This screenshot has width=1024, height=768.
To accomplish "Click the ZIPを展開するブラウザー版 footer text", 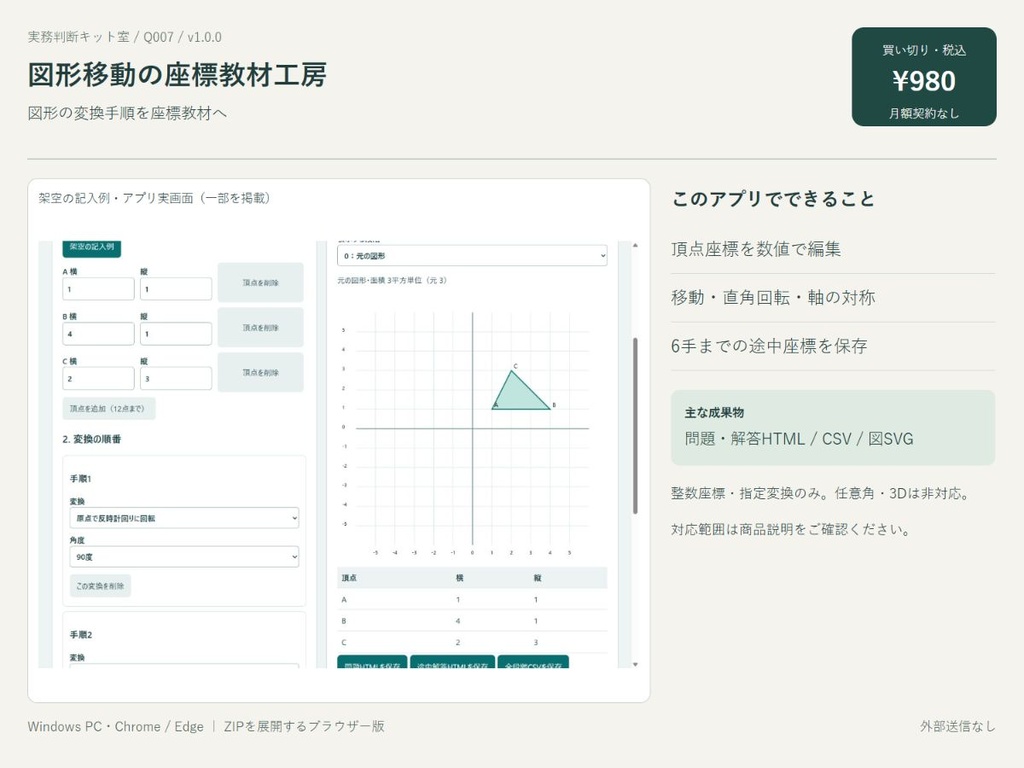I will pos(304,726).
